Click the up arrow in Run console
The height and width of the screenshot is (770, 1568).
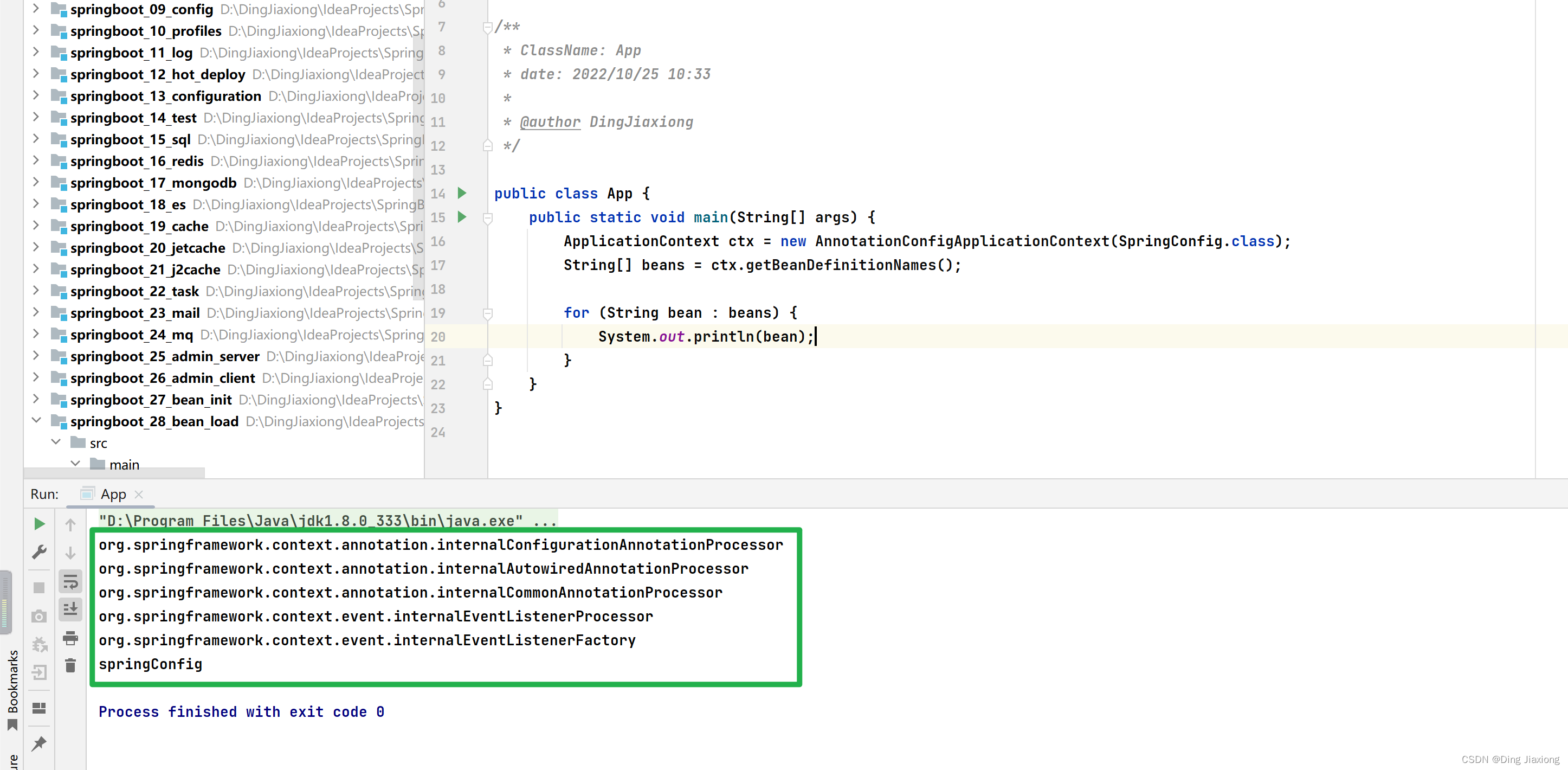70,524
